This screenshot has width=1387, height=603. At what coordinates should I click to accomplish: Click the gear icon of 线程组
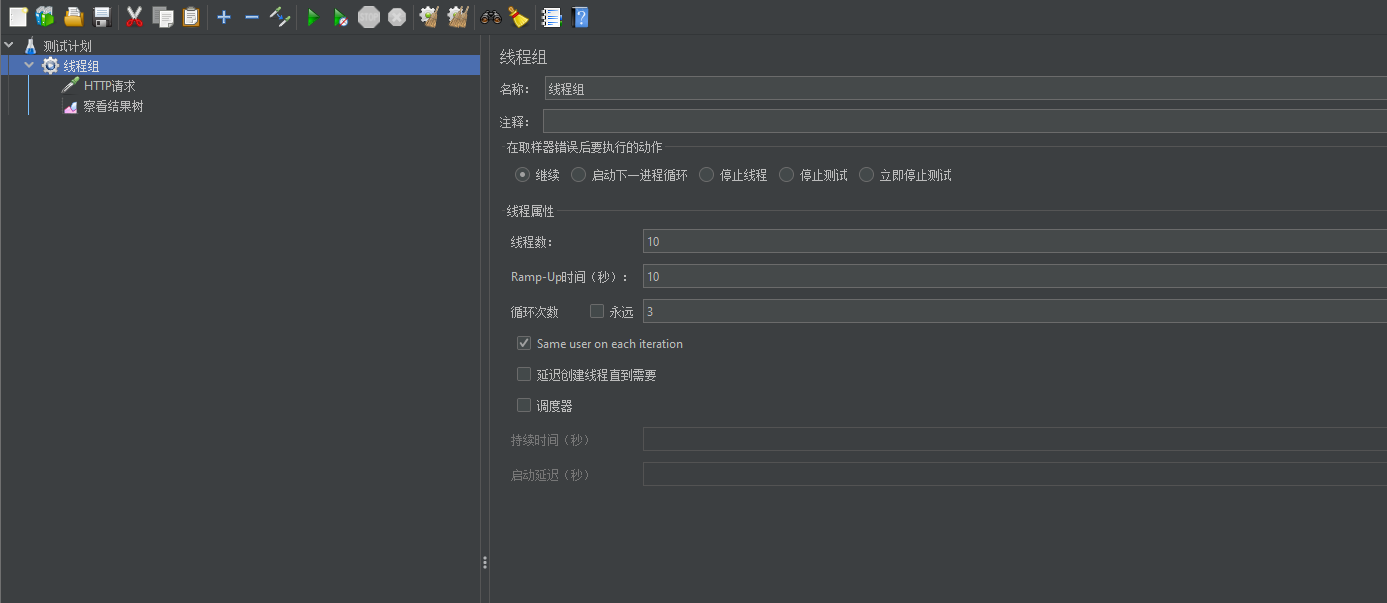coord(50,66)
